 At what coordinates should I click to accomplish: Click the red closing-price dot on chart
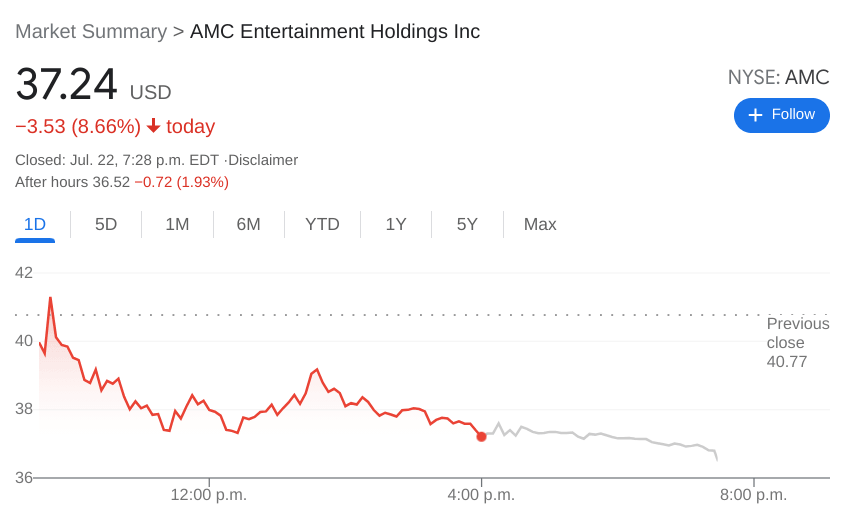(x=481, y=436)
